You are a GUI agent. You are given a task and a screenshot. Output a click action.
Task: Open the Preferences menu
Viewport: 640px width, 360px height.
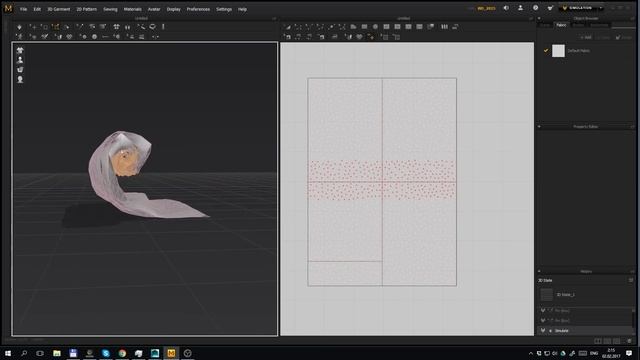(198, 9)
